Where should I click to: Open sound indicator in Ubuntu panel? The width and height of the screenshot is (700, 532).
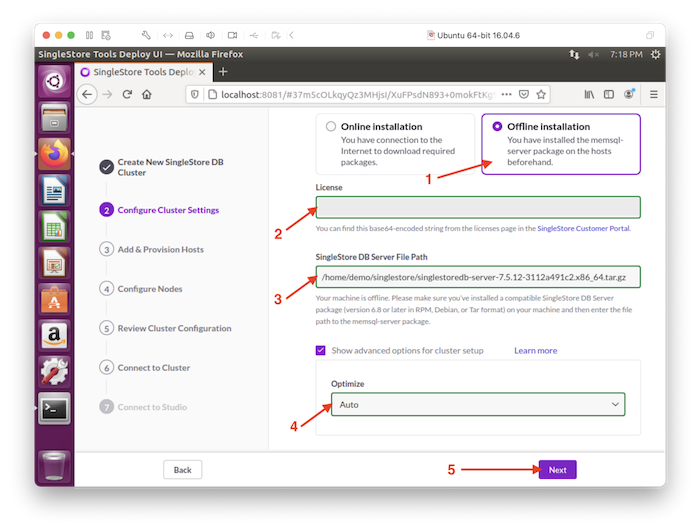point(593,54)
